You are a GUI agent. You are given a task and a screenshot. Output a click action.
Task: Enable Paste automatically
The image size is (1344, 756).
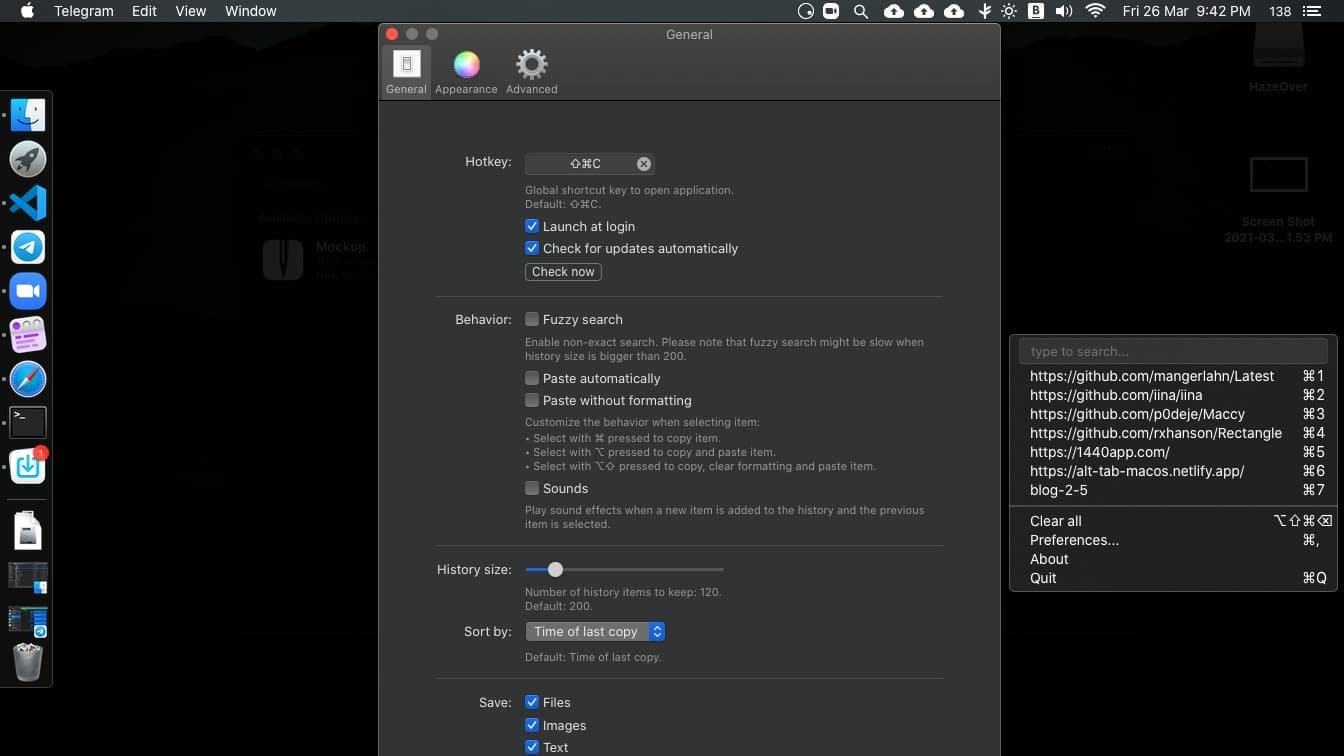[532, 378]
